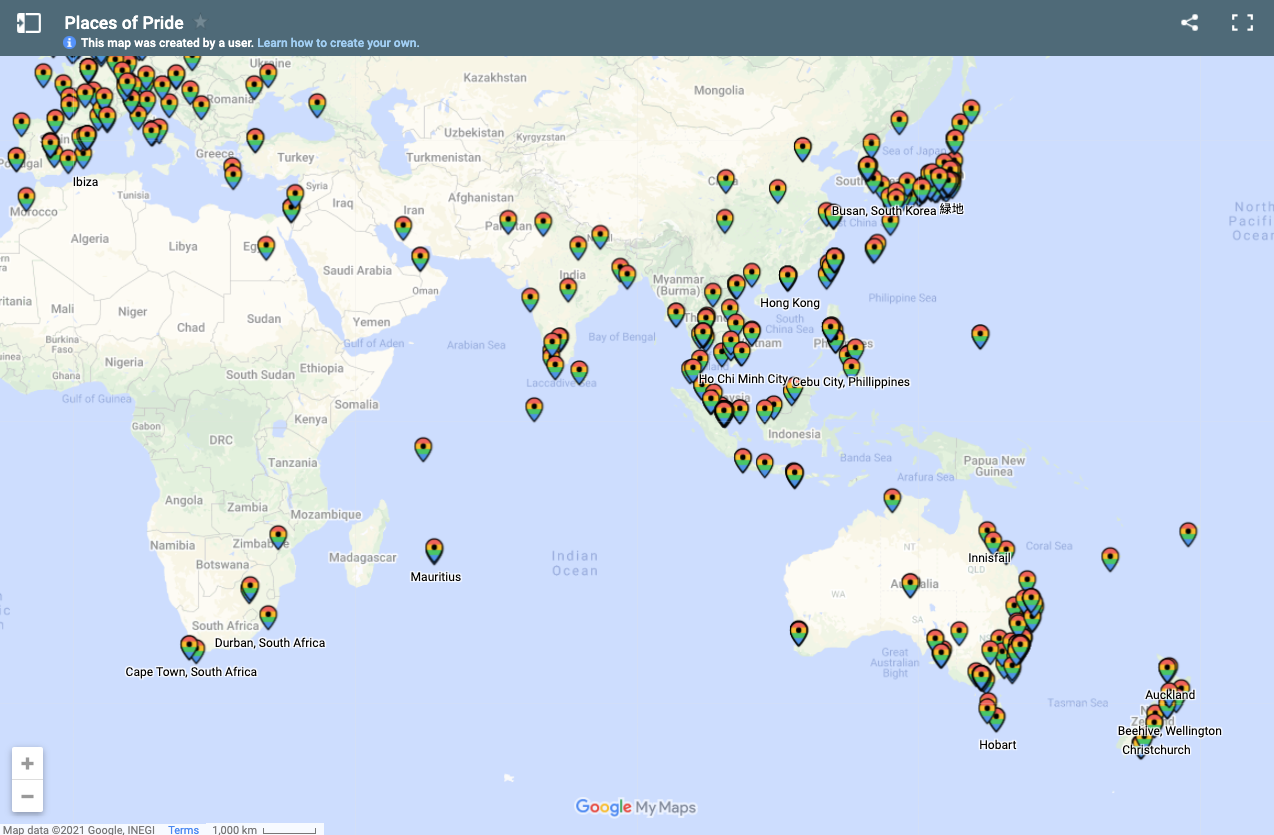Click the 'Places of Pride' map title

pos(124,22)
